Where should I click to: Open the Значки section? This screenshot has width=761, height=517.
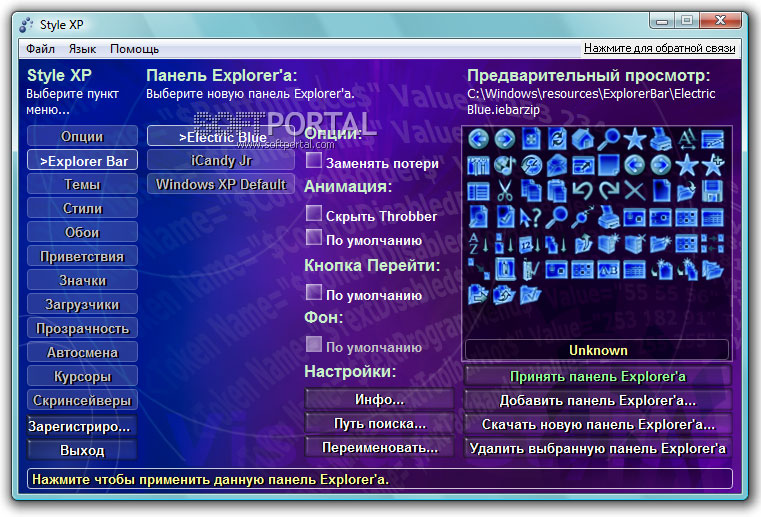(x=82, y=280)
